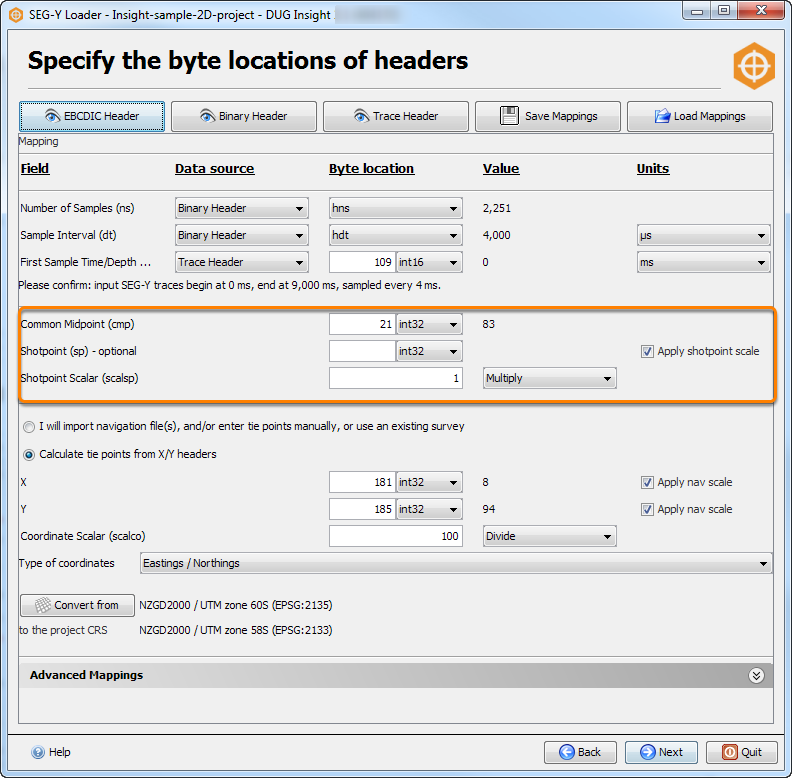
Task: Maximize the SEG-Y Loader window
Action: (x=724, y=11)
